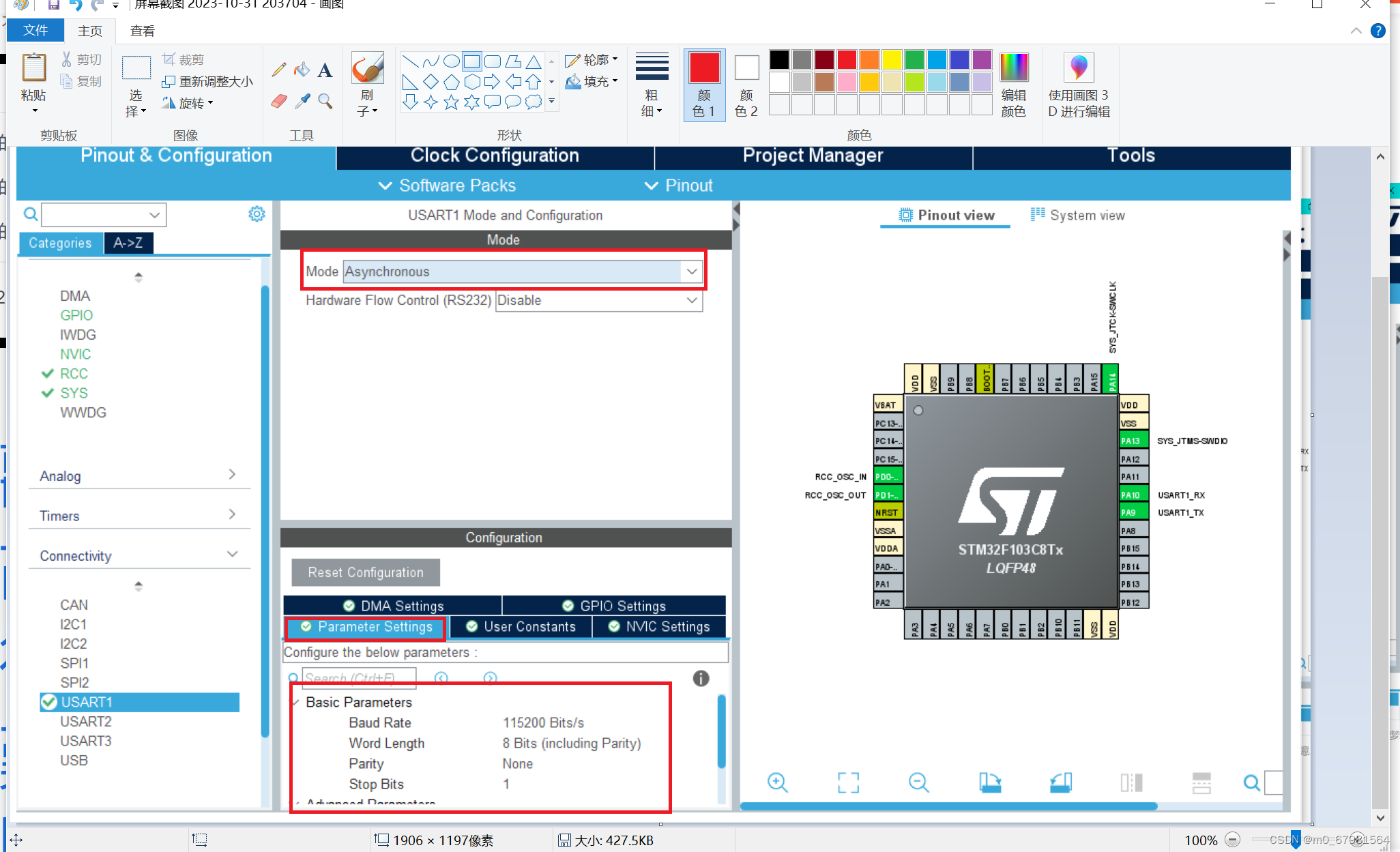
Task: Open Paint 3D editing icon
Action: pyautogui.click(x=1079, y=67)
